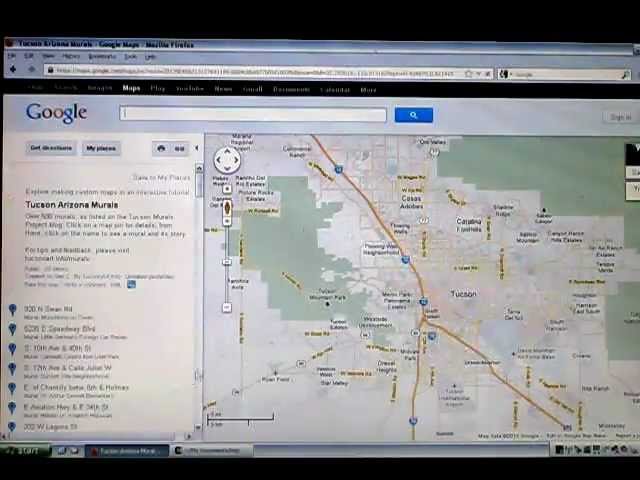The width and height of the screenshot is (640, 480).
Task: Click the map pin for E Speedway Blvd
Action: coord(13,329)
